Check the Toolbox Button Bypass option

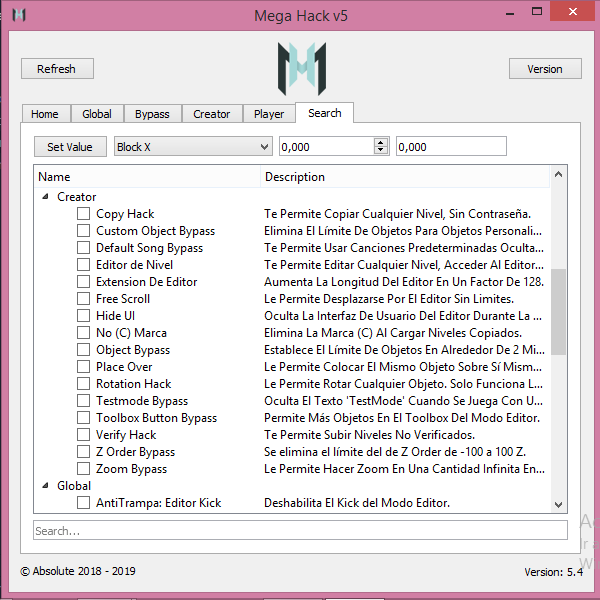tap(83, 417)
